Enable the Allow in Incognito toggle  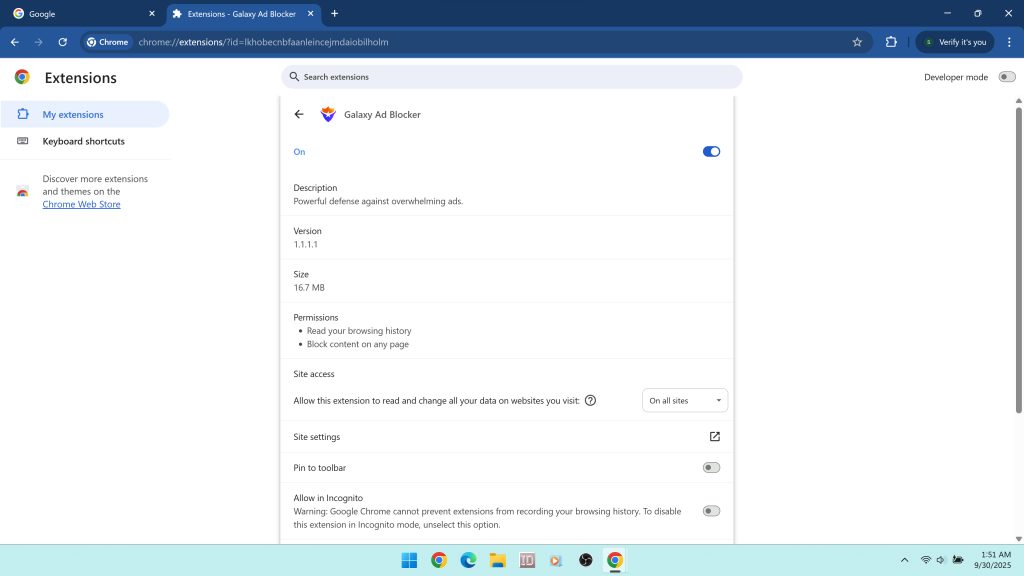(711, 510)
